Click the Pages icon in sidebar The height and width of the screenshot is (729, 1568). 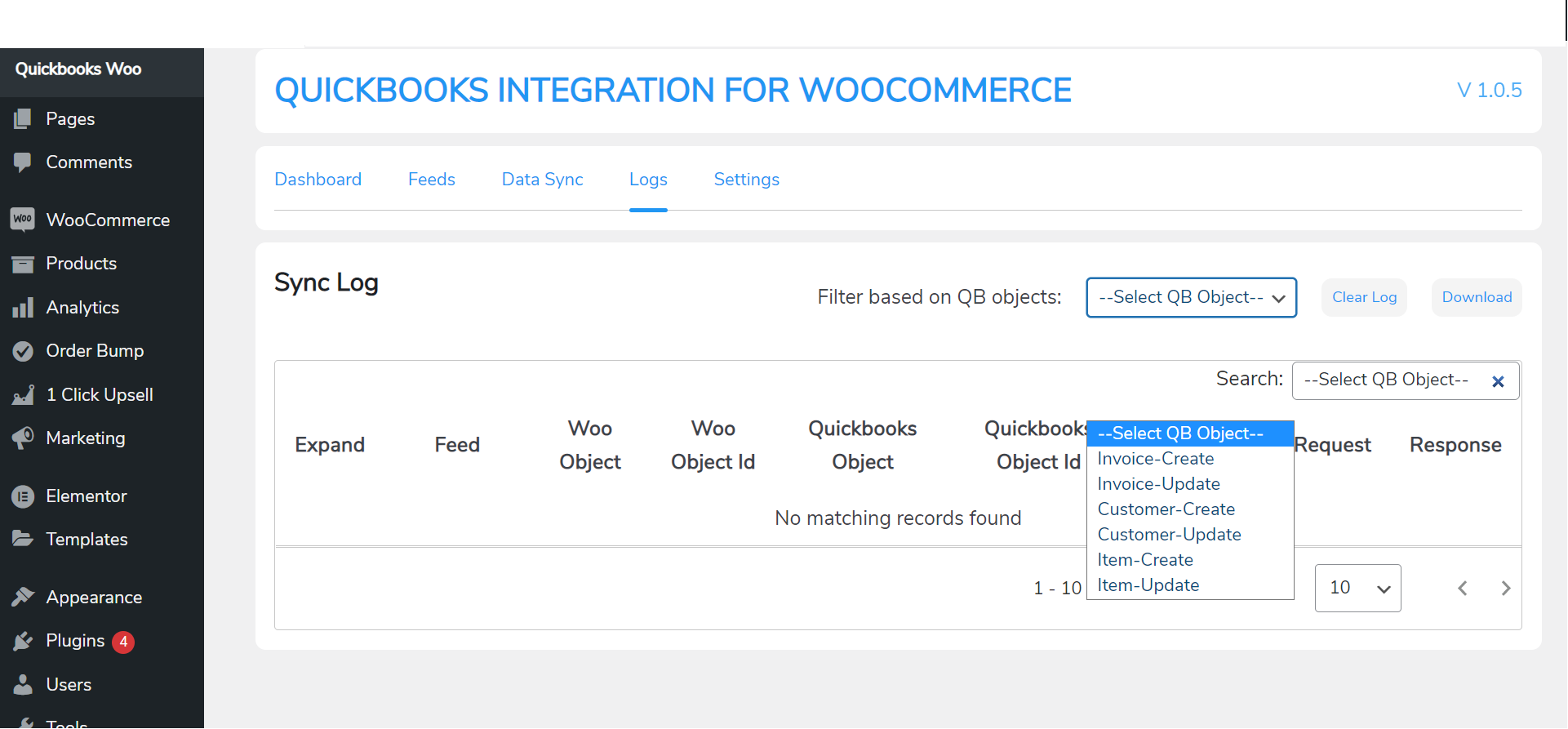23,119
